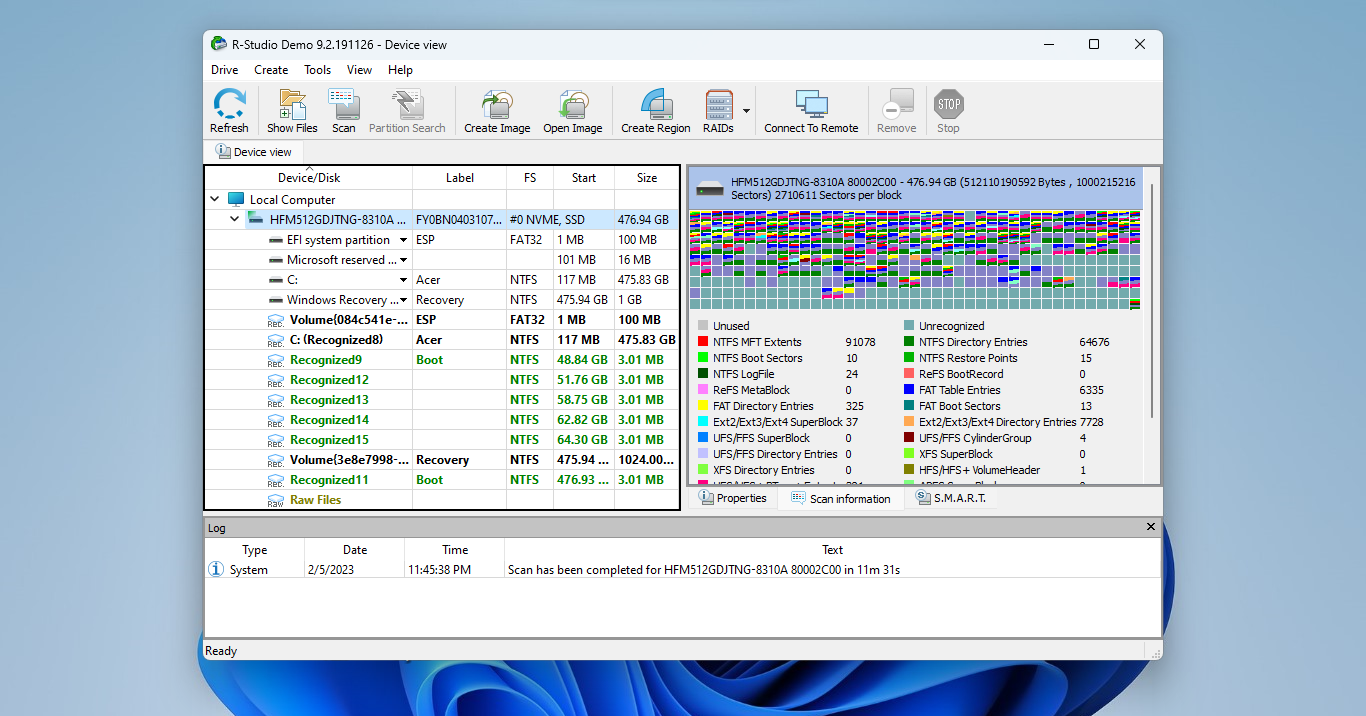Select the Local Computer icon

pyautogui.click(x=236, y=200)
